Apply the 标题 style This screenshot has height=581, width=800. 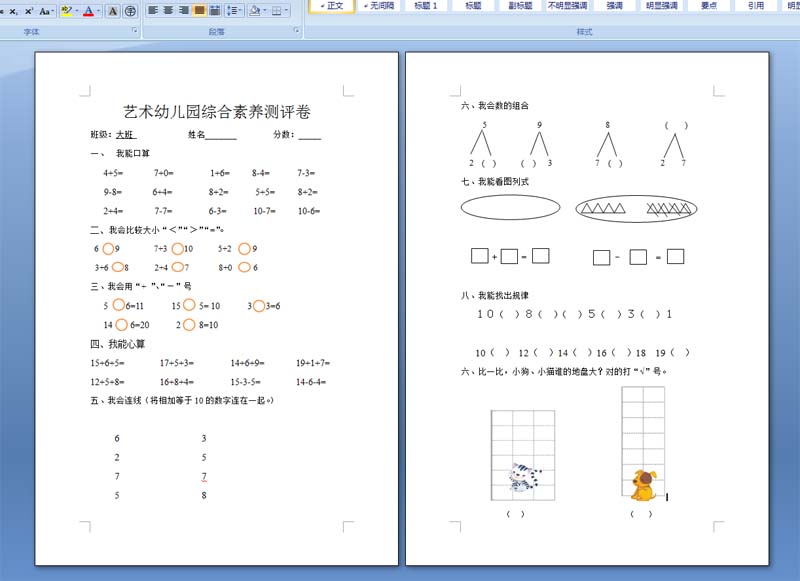(x=473, y=6)
